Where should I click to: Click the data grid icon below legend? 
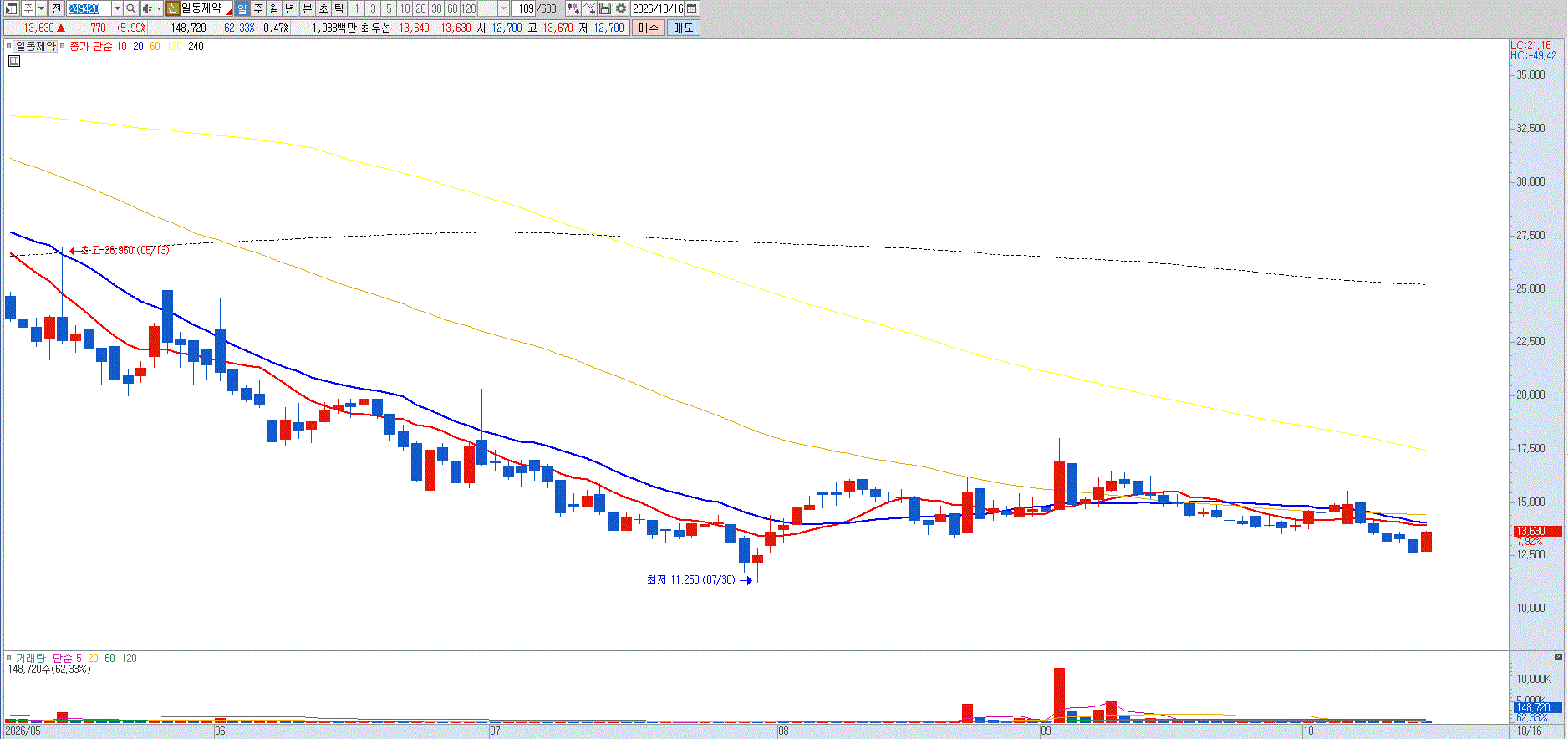click(14, 61)
